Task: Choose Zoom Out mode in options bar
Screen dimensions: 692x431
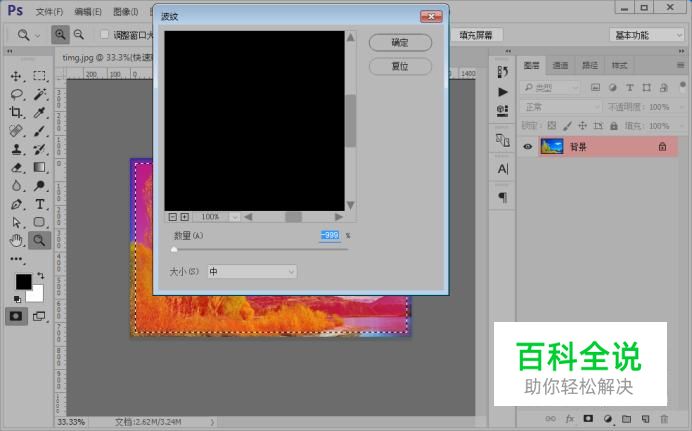Action: pyautogui.click(x=79, y=34)
